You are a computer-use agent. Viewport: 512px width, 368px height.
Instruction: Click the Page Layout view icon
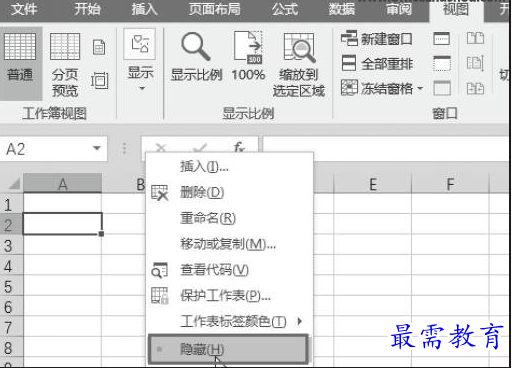[x=99, y=47]
